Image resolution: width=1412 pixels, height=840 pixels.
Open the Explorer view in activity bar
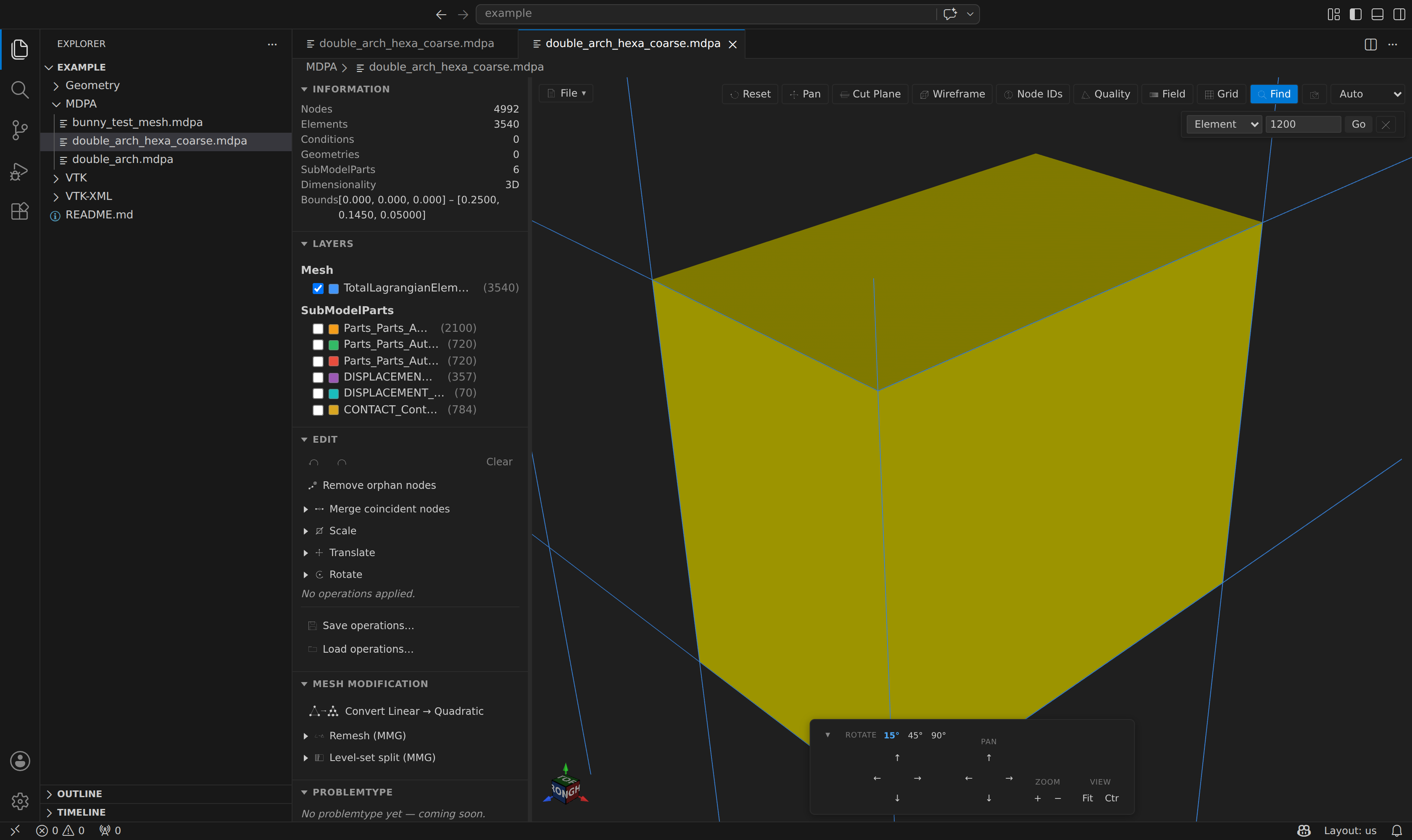[20, 49]
